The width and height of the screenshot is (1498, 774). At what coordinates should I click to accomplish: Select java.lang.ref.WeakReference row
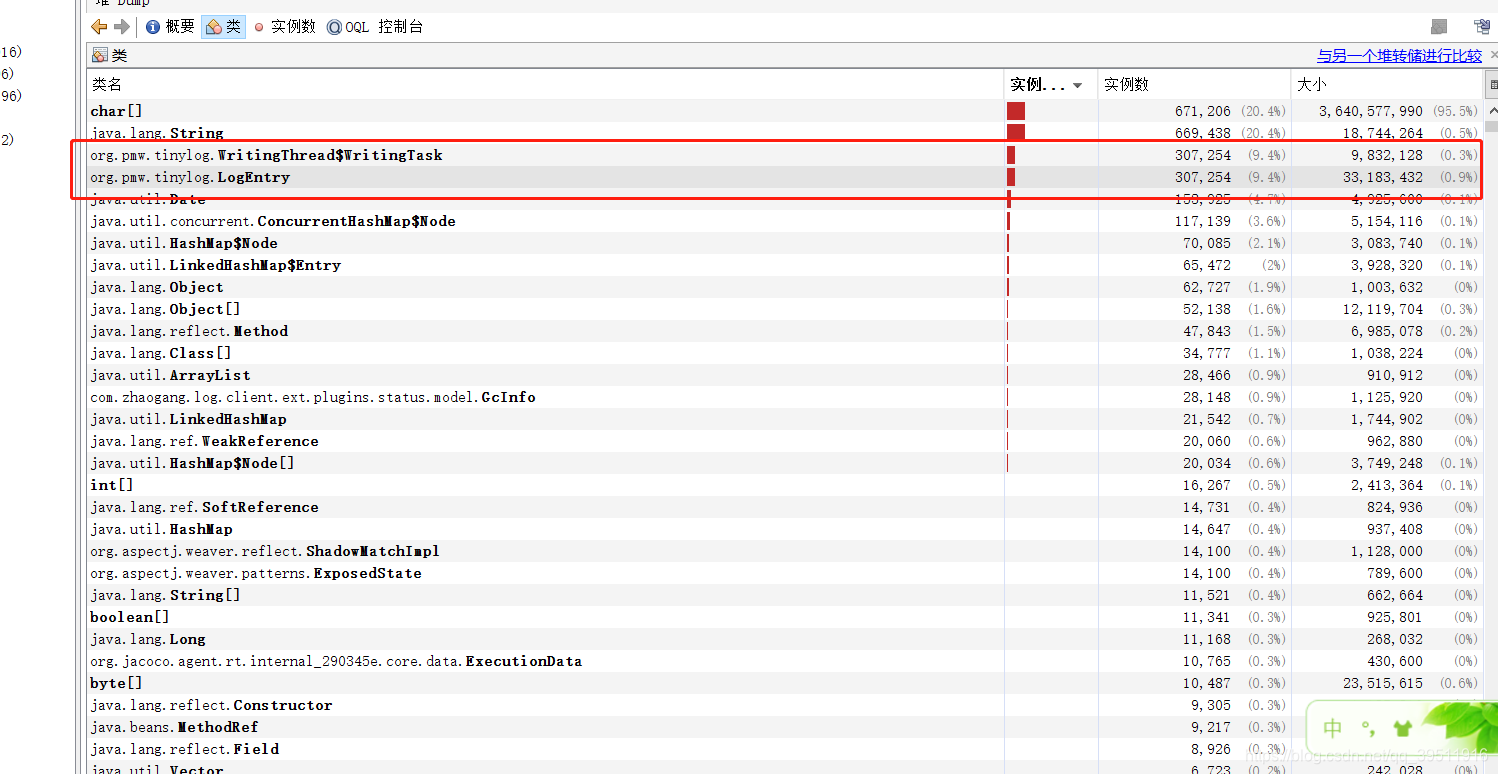[785, 441]
